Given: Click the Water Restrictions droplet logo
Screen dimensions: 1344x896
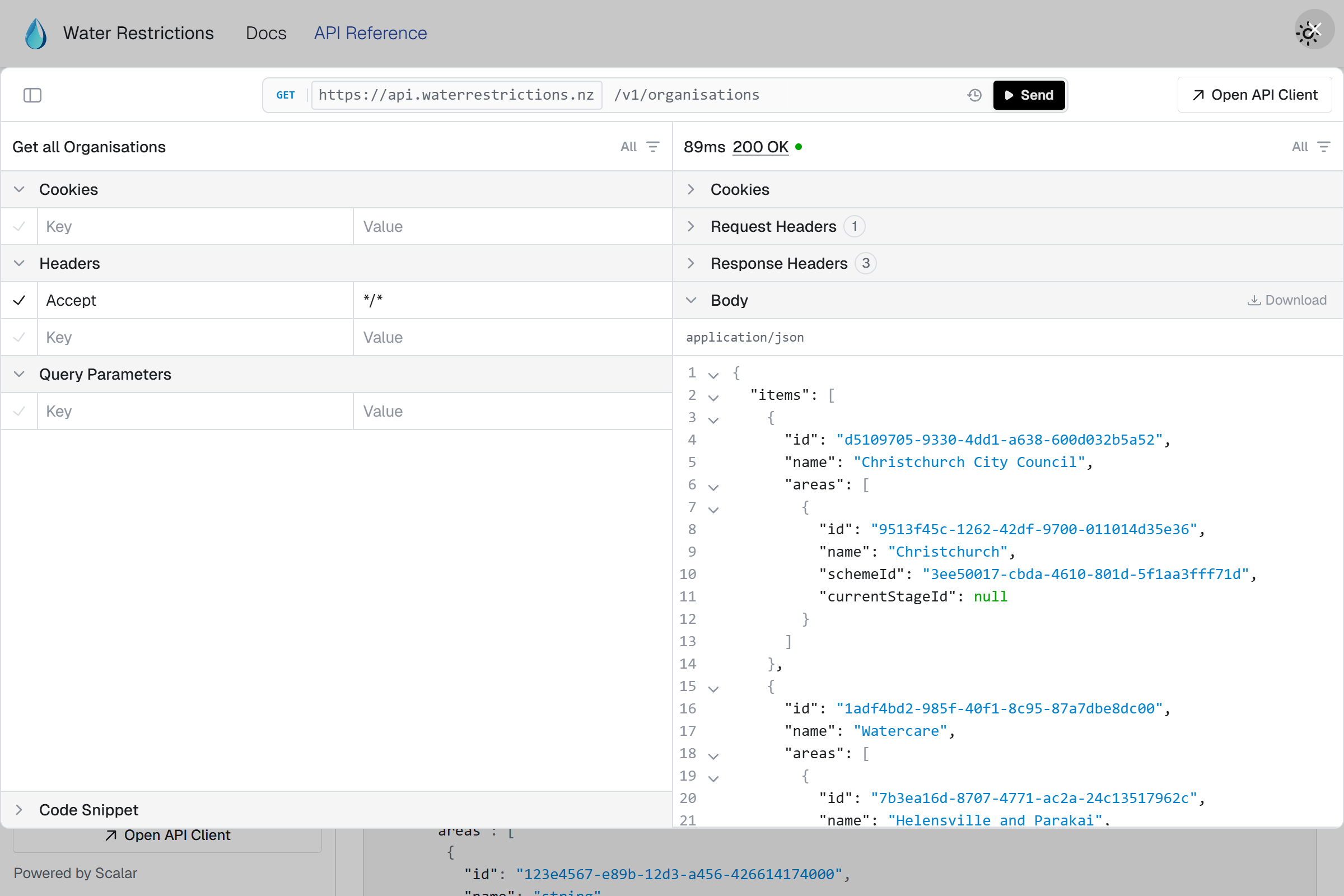Looking at the screenshot, I should [35, 32].
